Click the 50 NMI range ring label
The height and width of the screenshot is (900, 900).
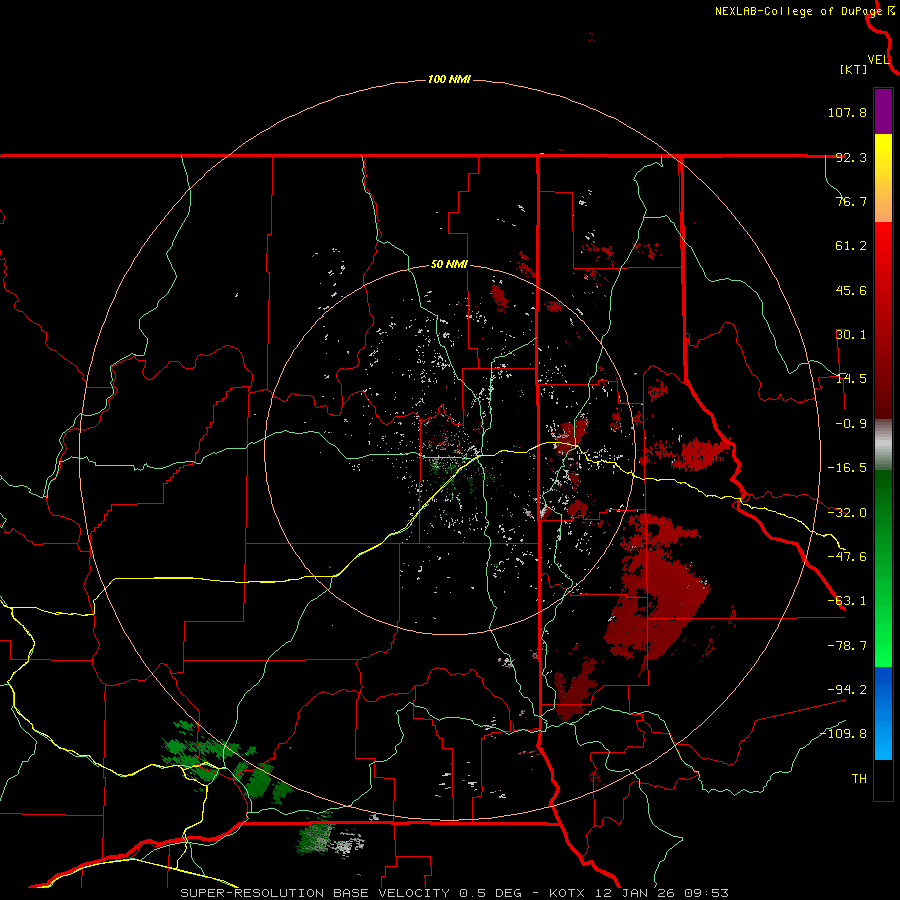[449, 265]
